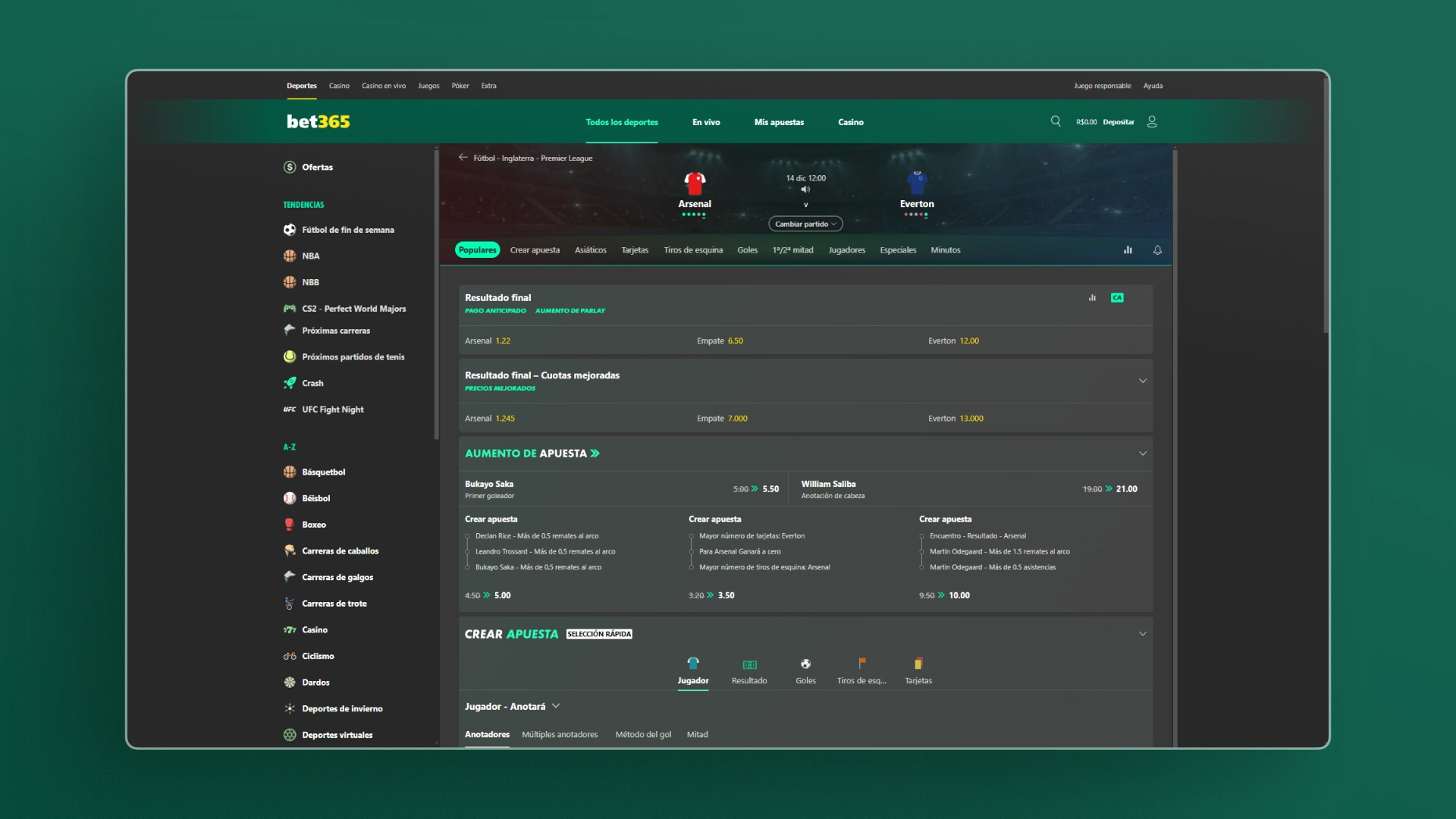Expand the Aumento de Apuesta section chevron
The height and width of the screenshot is (819, 1456).
(1143, 453)
